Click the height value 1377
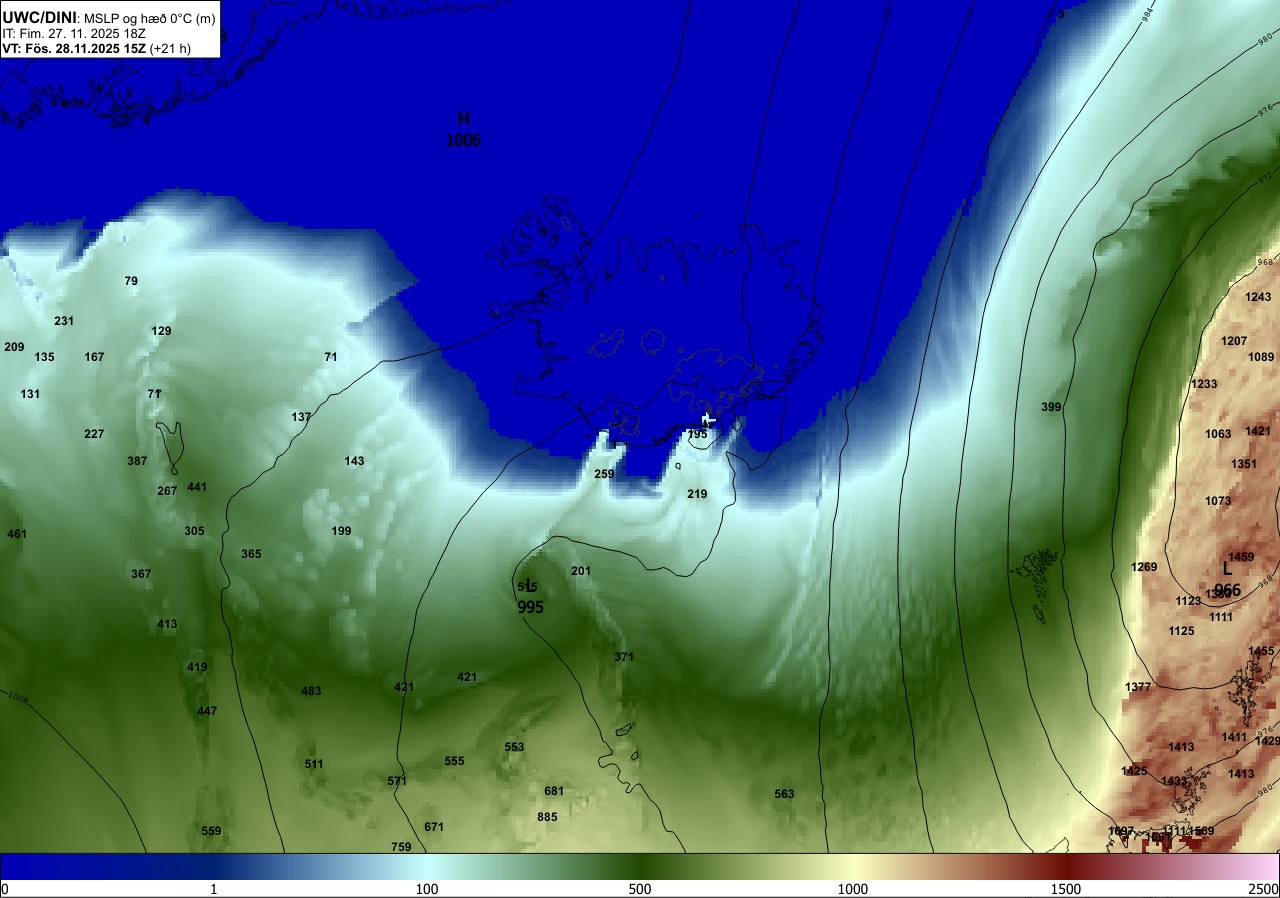Viewport: 1280px width, 898px height. click(1138, 687)
